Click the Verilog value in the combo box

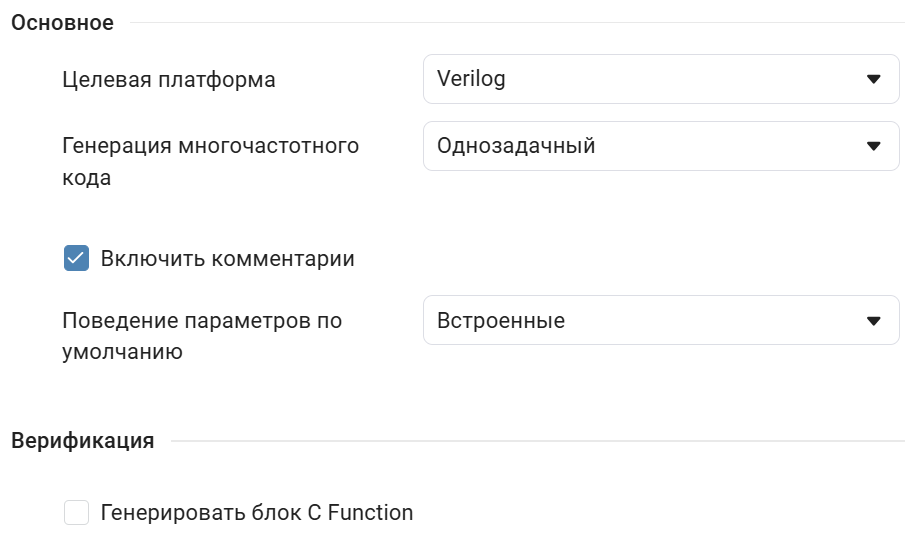(x=471, y=79)
